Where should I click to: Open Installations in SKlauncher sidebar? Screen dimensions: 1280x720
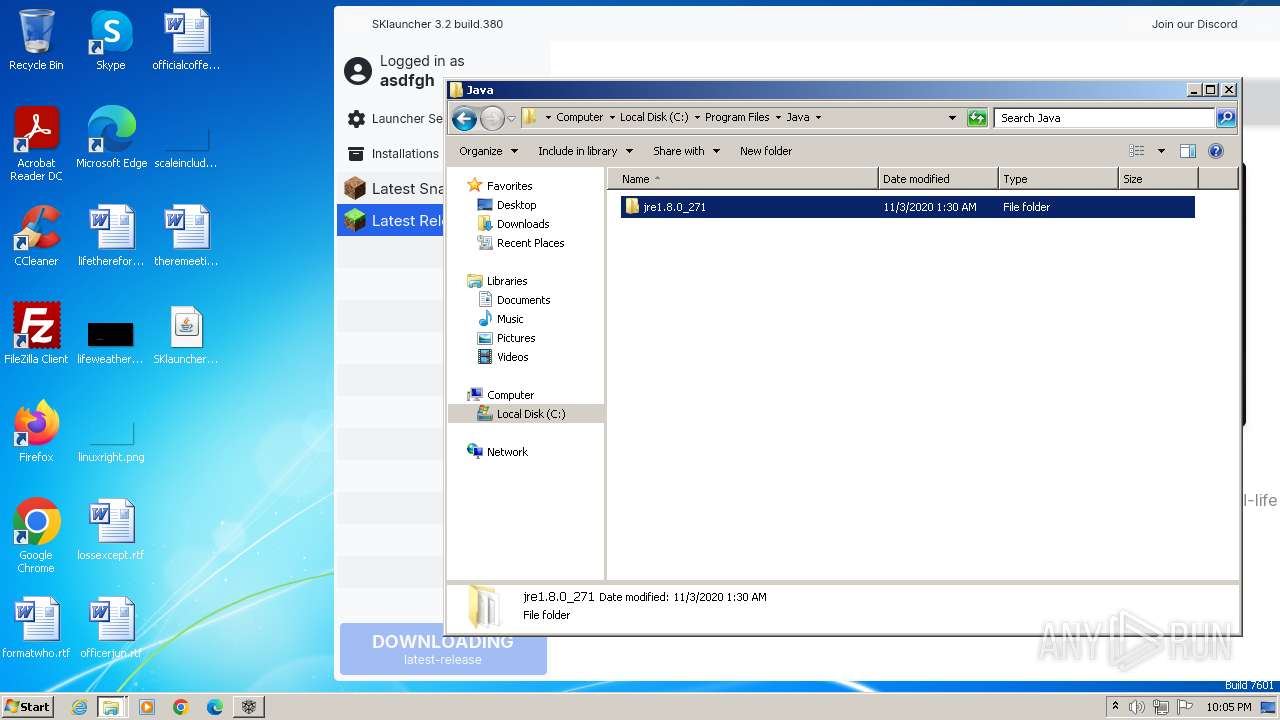pos(393,154)
